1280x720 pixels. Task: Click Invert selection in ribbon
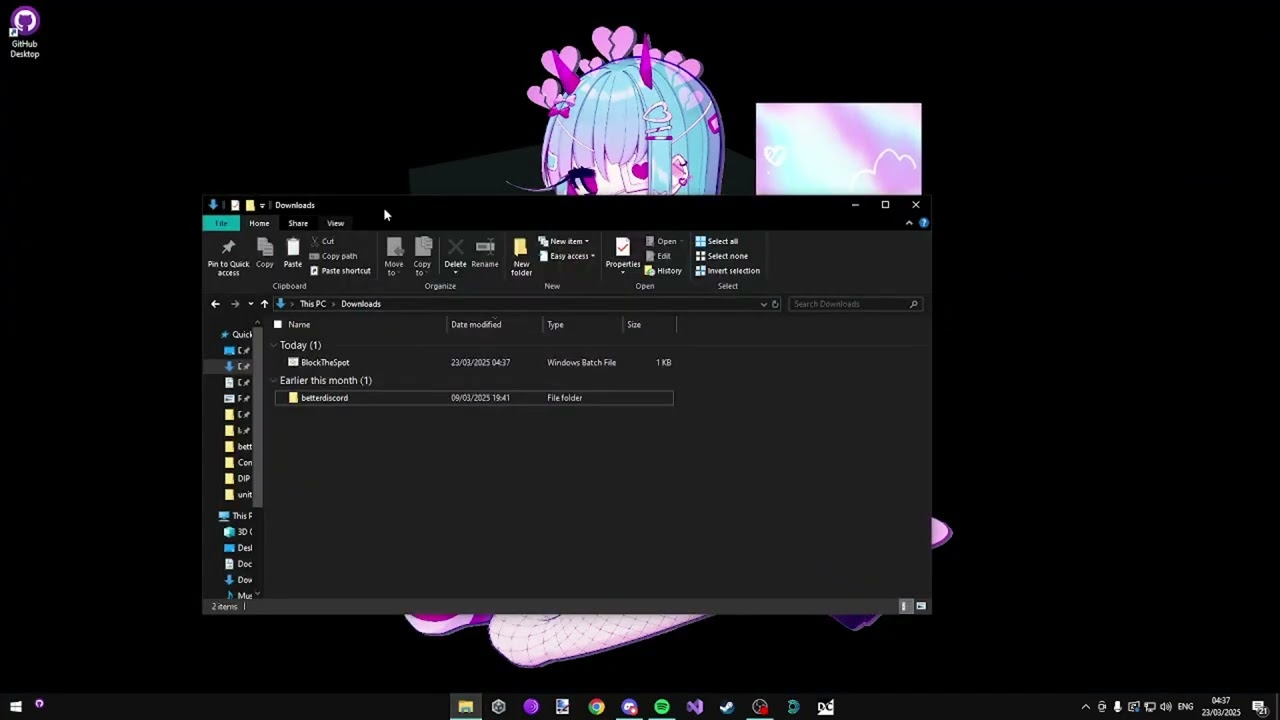point(727,271)
